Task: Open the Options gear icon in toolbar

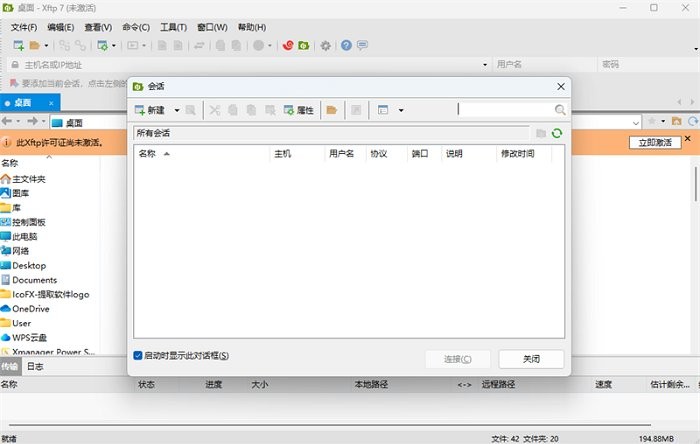Action: [325, 45]
